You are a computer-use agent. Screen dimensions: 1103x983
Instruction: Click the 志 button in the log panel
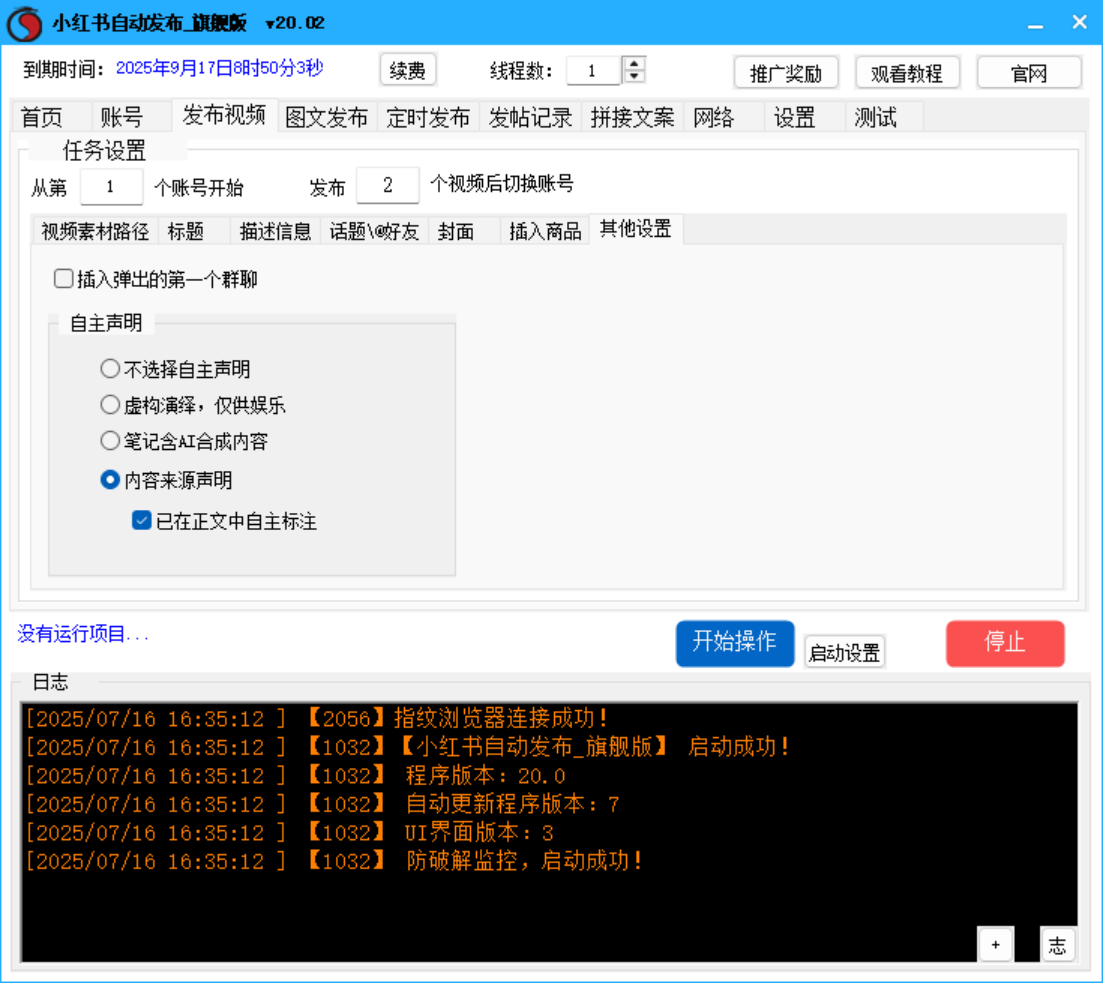click(x=1057, y=944)
